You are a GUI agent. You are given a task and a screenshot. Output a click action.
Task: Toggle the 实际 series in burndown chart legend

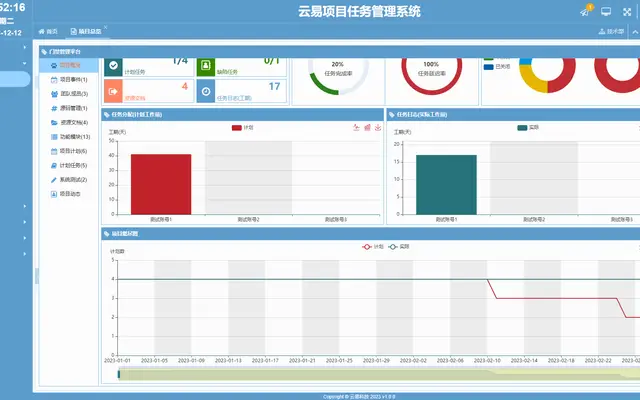click(x=399, y=247)
